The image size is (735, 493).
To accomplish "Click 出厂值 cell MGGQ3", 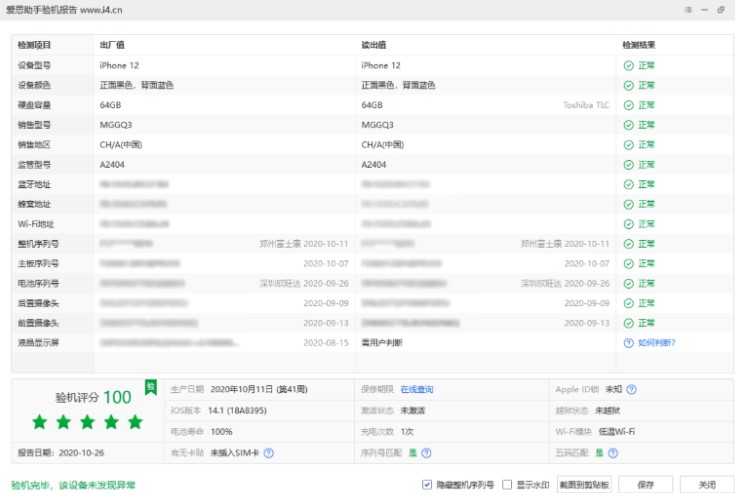I will click(116, 125).
